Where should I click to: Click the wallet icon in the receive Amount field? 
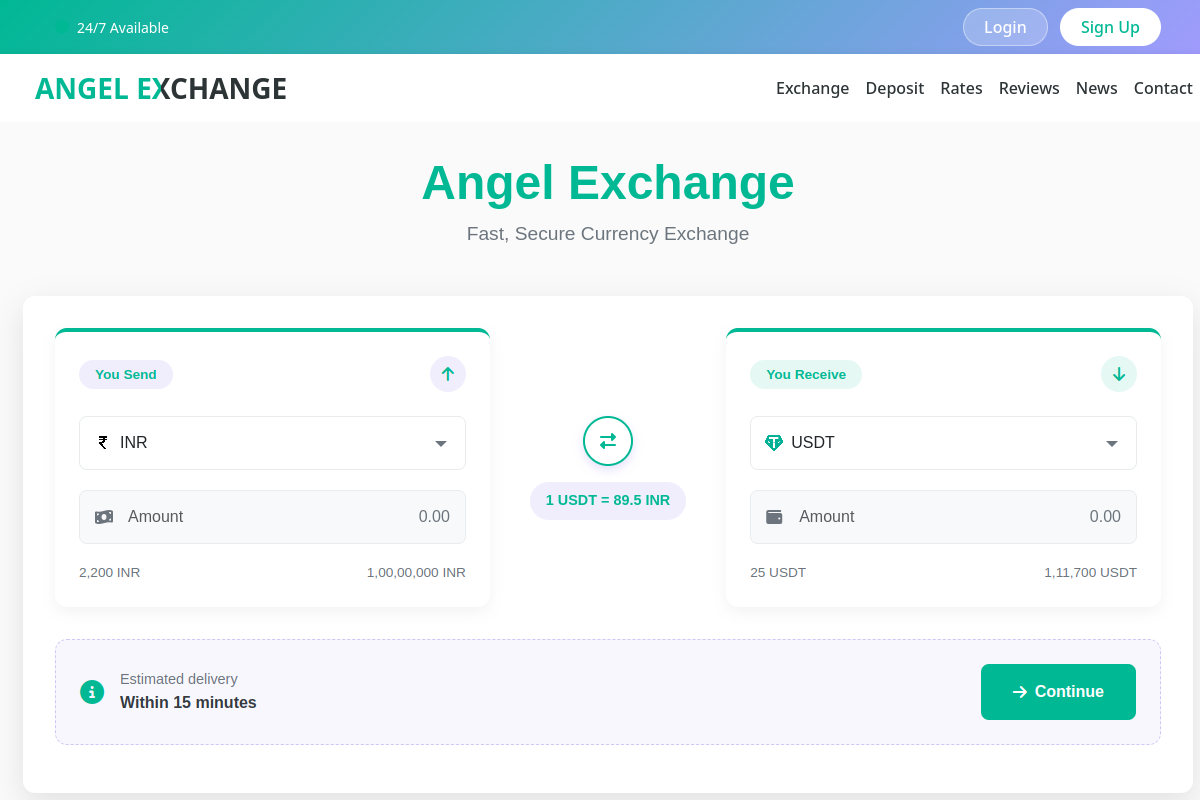775,517
